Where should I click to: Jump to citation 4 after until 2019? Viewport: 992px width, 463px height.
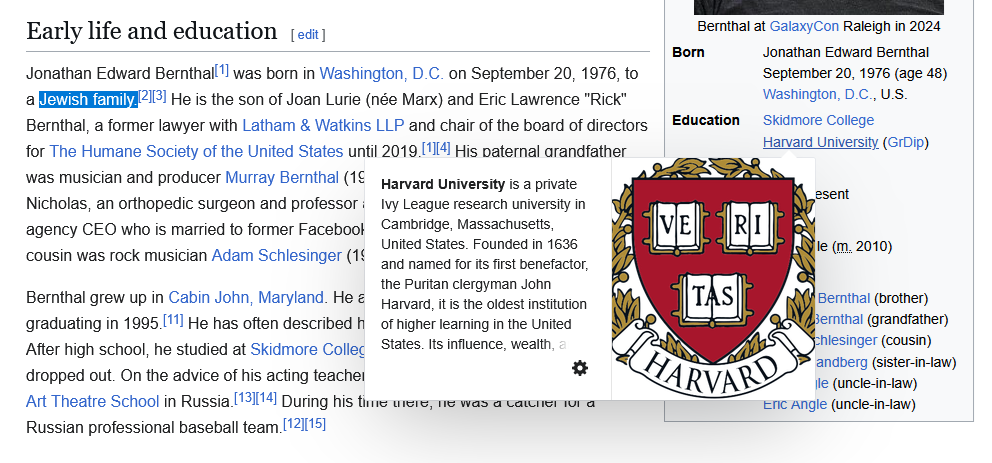443,147
